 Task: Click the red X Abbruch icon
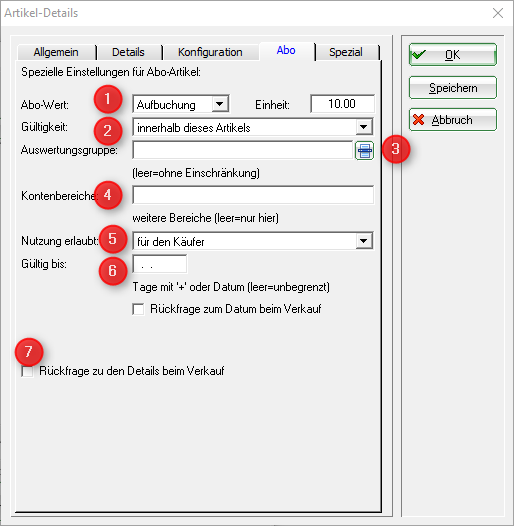pyautogui.click(x=418, y=120)
